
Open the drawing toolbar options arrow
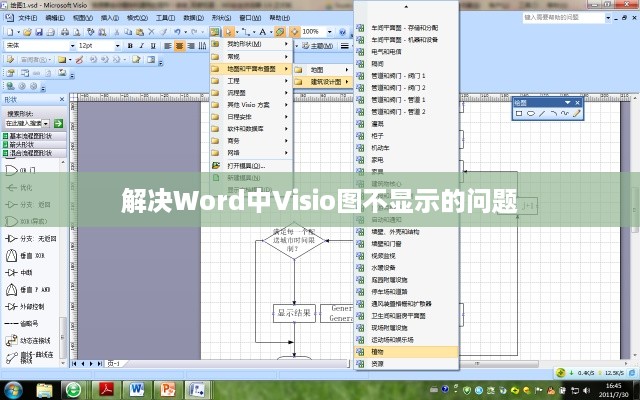coord(567,102)
